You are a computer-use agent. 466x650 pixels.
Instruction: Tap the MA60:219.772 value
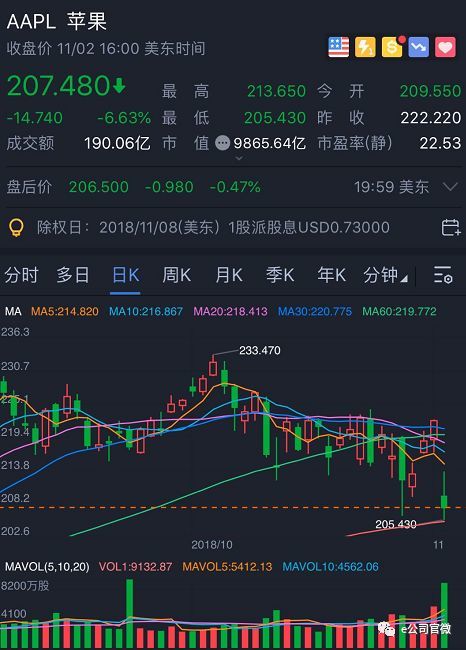(399, 311)
